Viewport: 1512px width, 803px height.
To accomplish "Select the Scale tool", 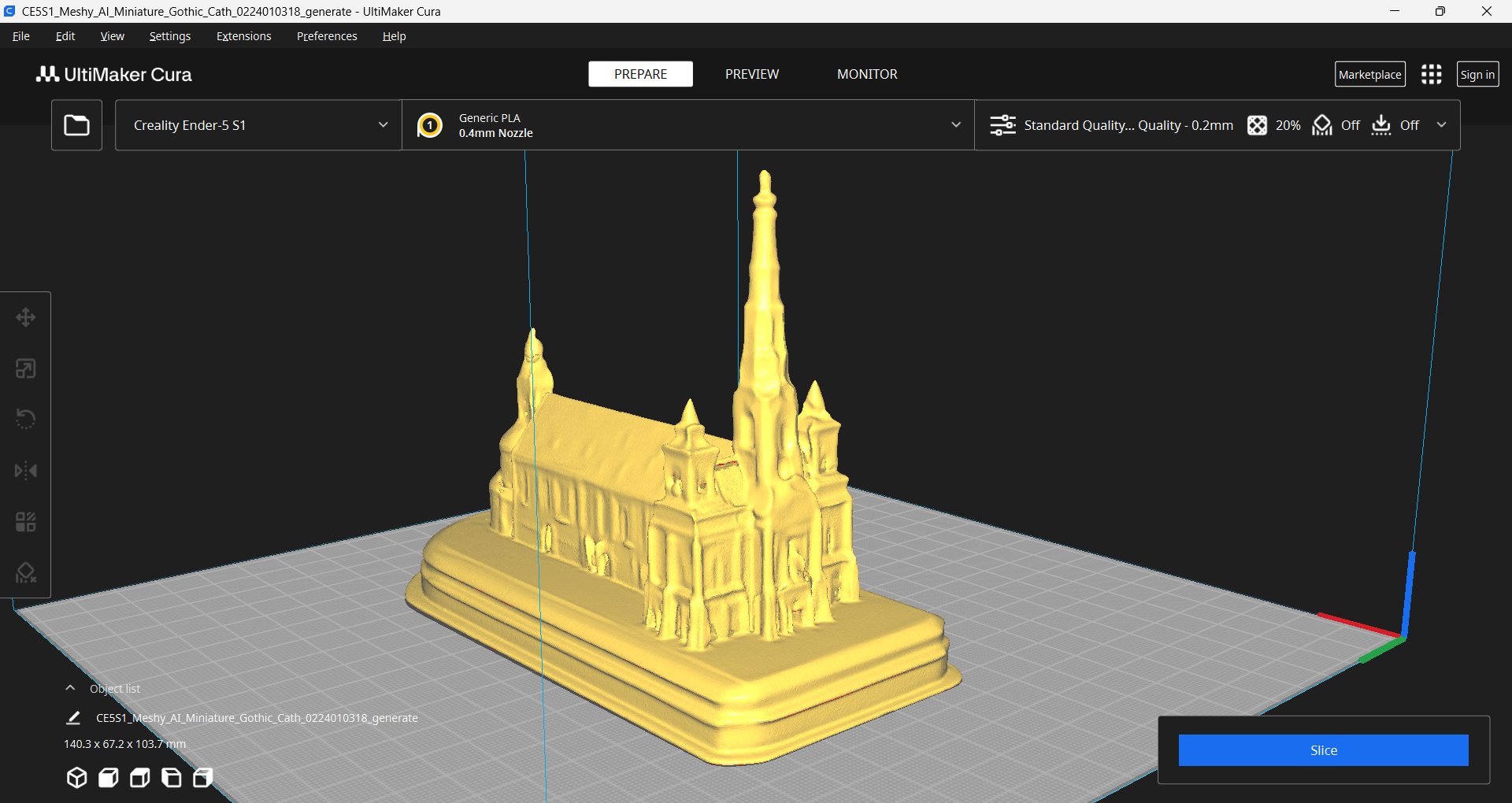I will [x=26, y=368].
